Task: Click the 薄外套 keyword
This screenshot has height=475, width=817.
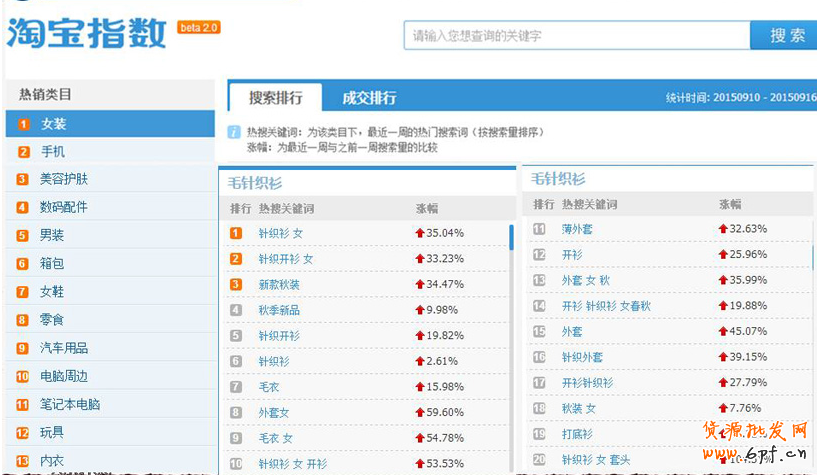Action: click(577, 229)
